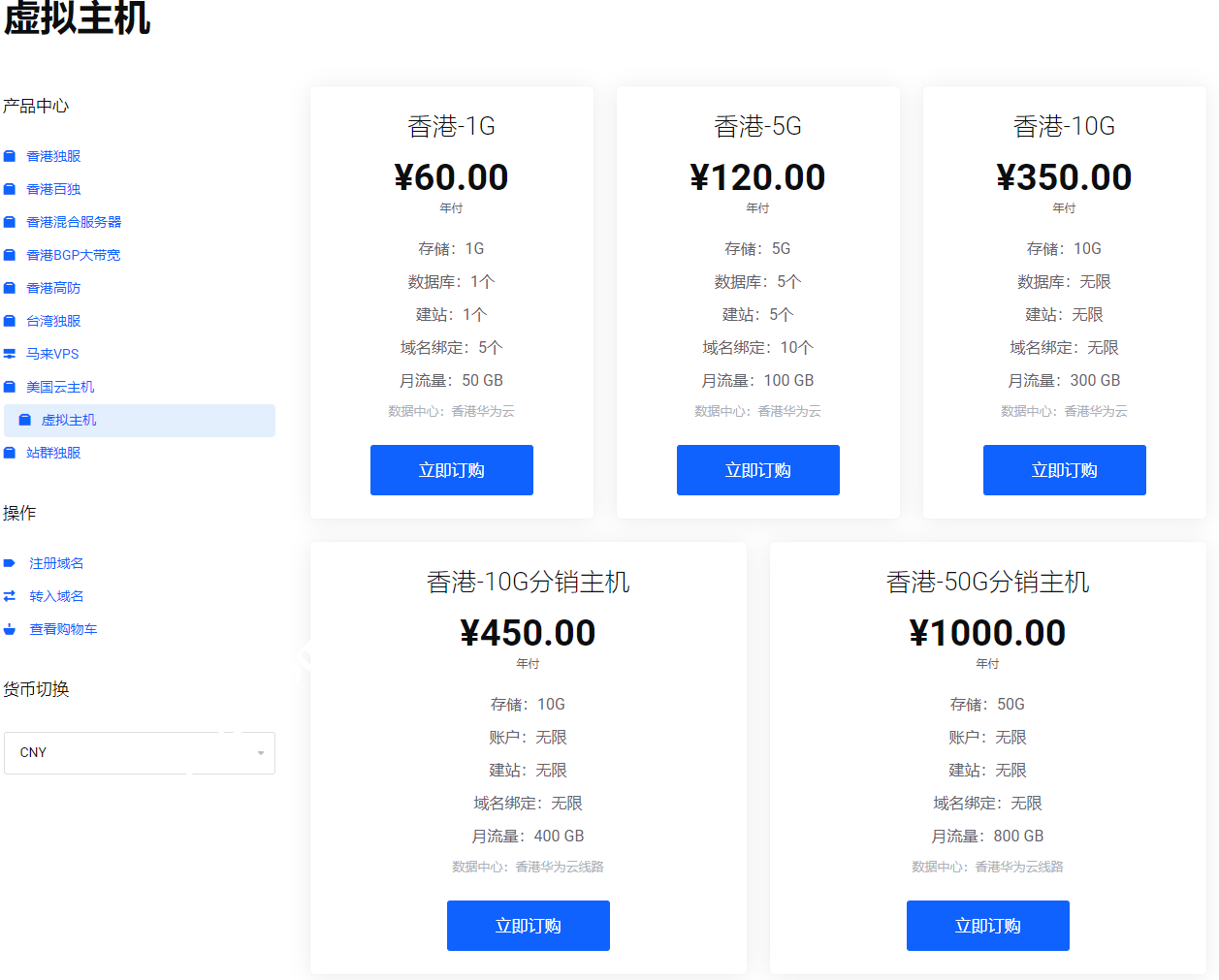1219x980 pixels.
Task: Click the 香港百独 sidebar link
Action: point(53,189)
